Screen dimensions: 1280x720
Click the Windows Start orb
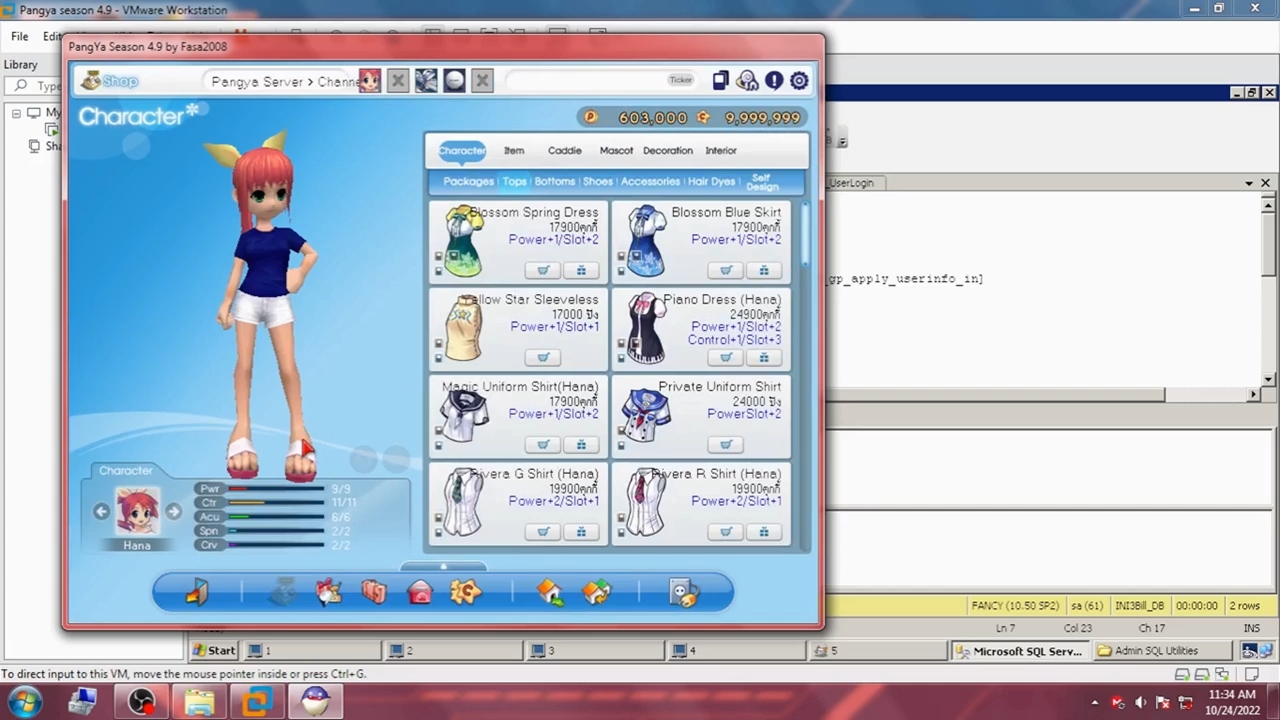[23, 701]
